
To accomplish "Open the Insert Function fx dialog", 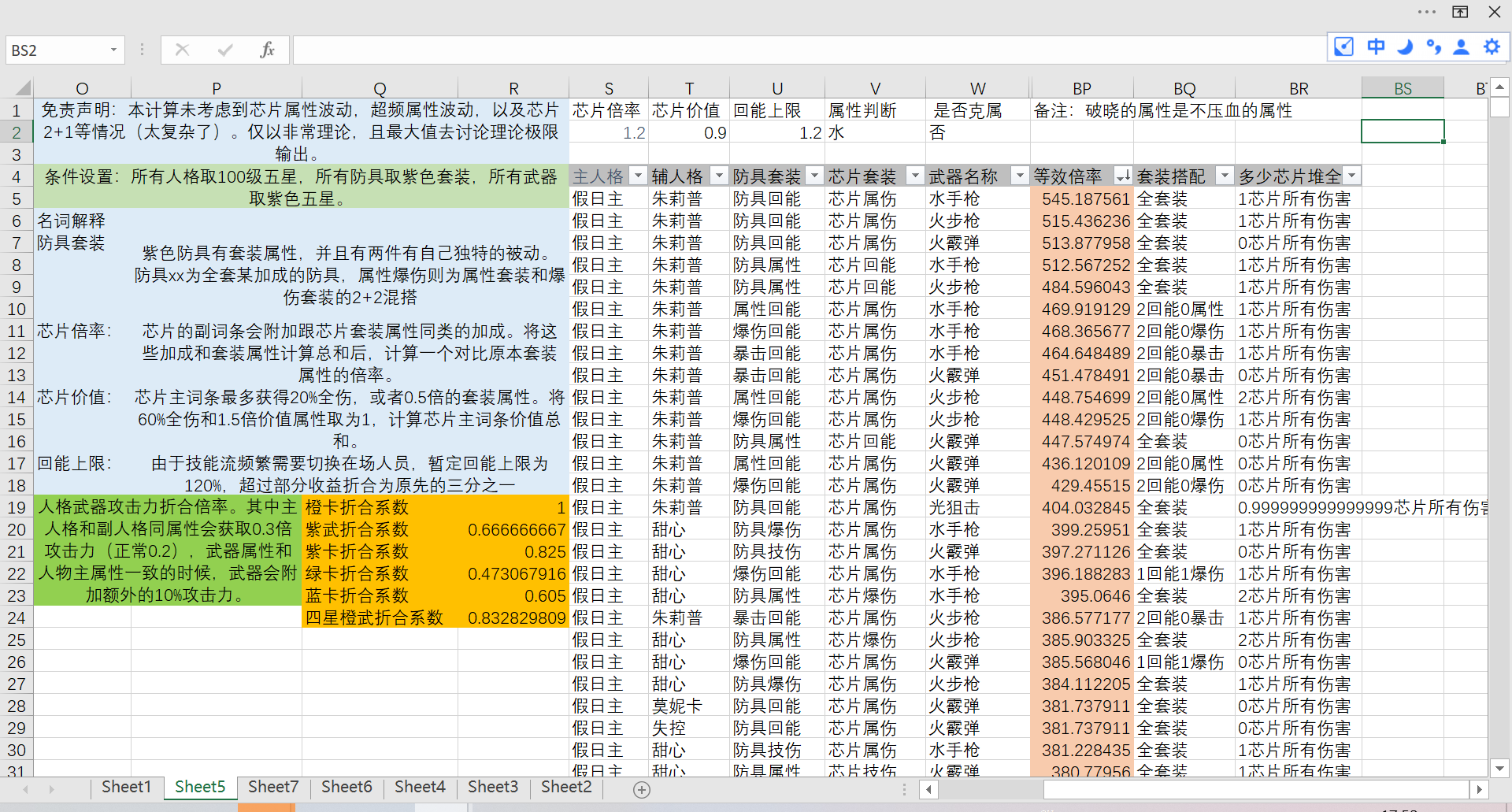I will [x=267, y=50].
